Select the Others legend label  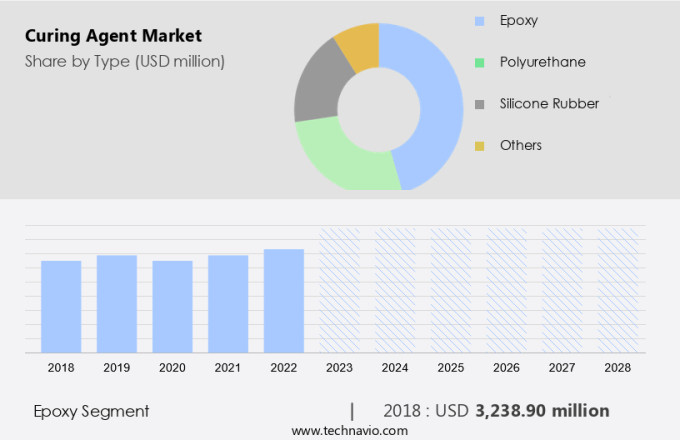pos(520,146)
